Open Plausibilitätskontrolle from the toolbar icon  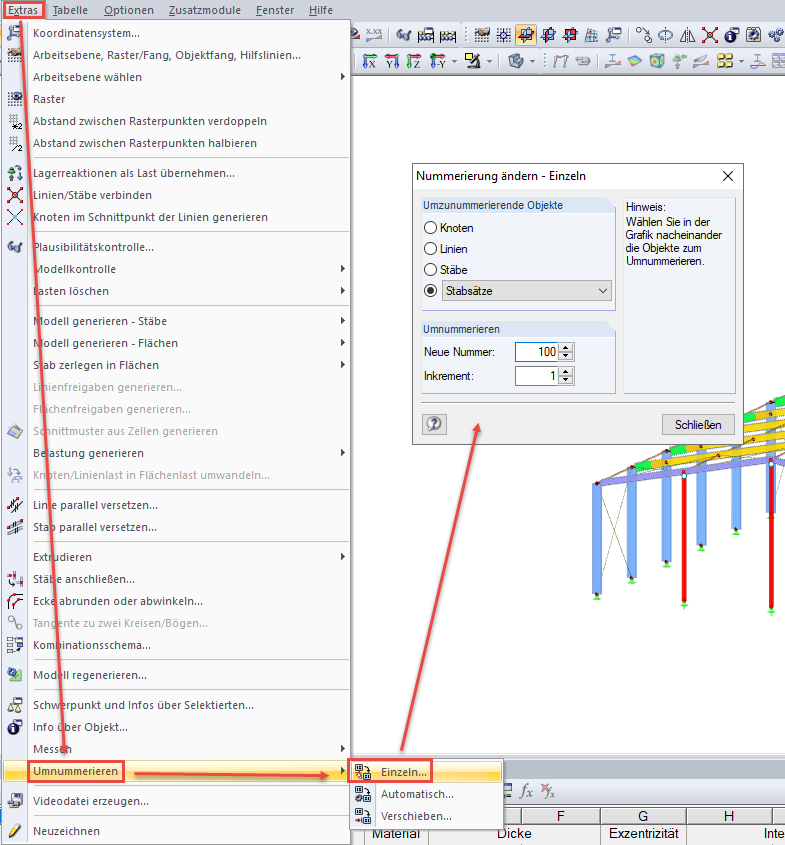(x=403, y=36)
